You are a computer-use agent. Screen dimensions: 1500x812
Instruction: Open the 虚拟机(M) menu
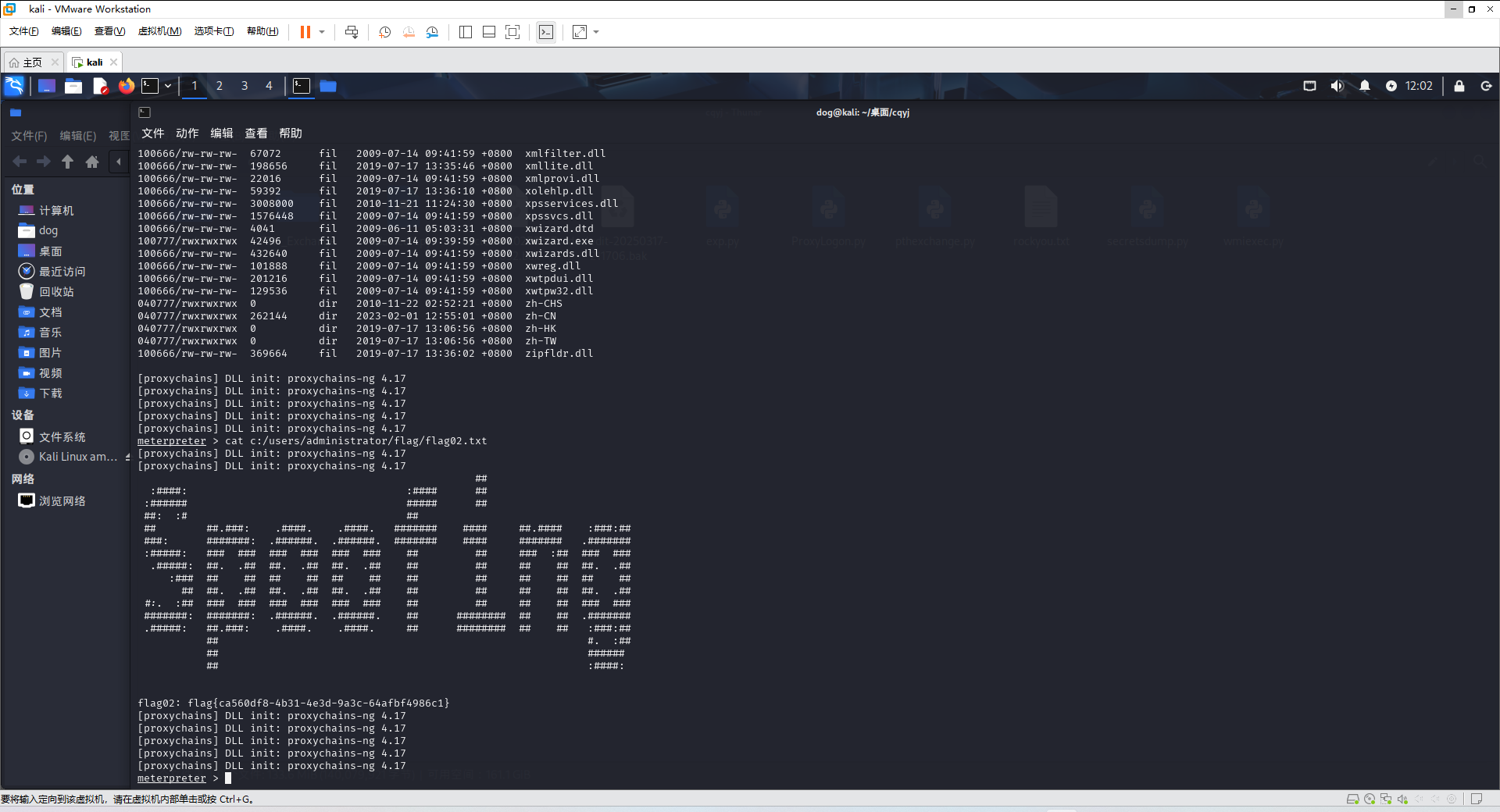(159, 31)
